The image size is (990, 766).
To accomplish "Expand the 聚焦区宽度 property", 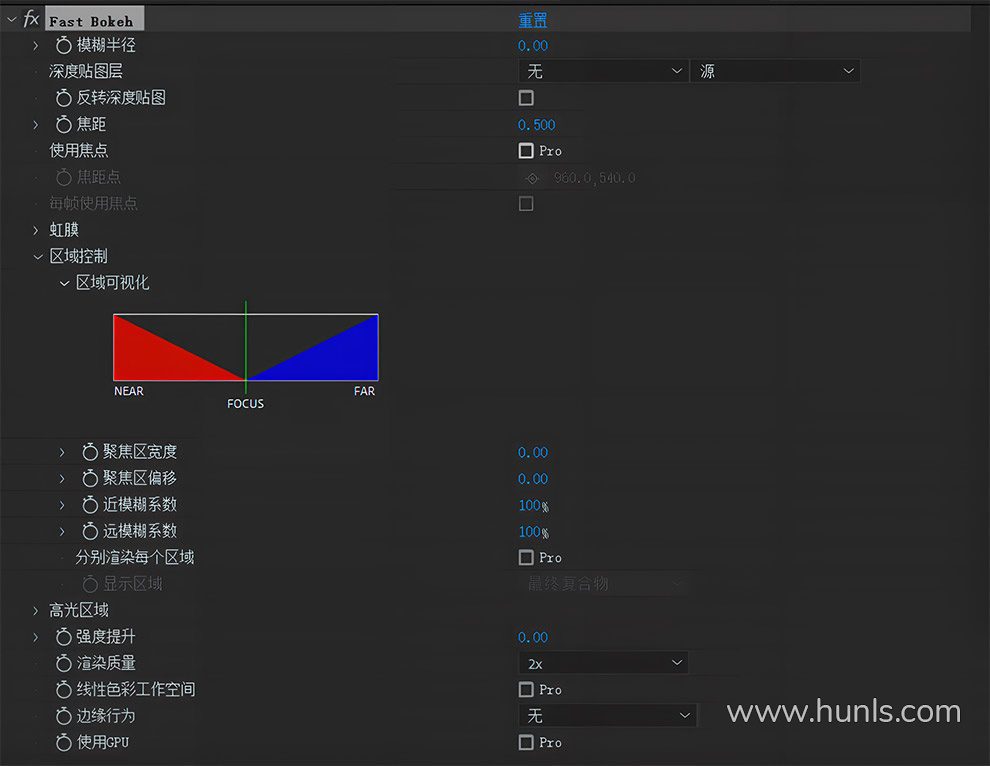I will (62, 452).
